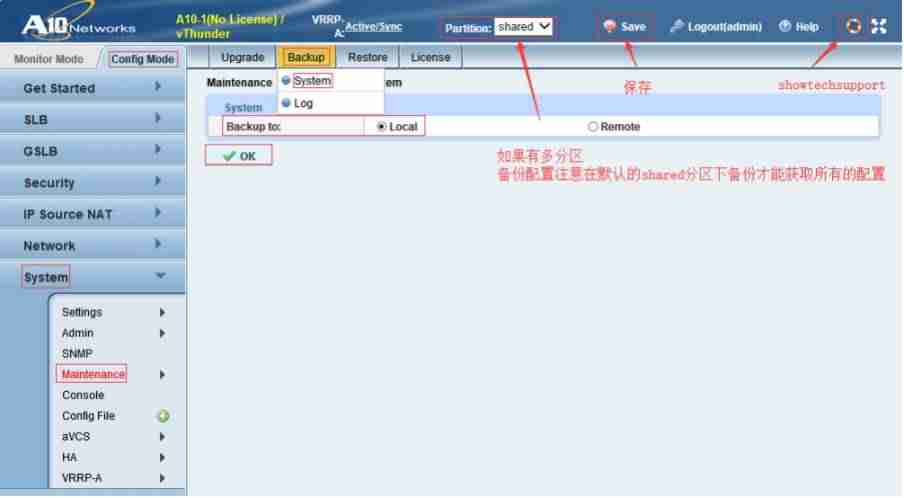Click the A10-1(No License) vThunder hostname text
This screenshot has width=904, height=498.
pyautogui.click(x=229, y=27)
